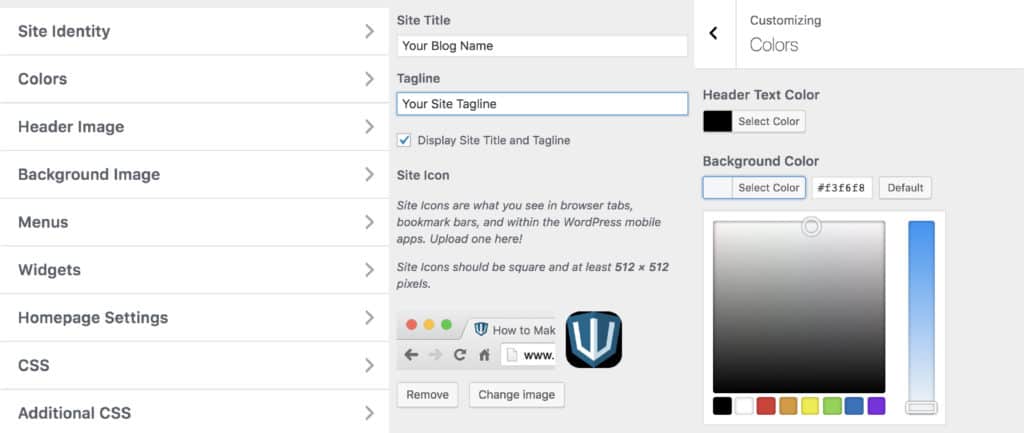This screenshot has height=433, width=1024.
Task: Click the Site Title input field
Action: 542,46
